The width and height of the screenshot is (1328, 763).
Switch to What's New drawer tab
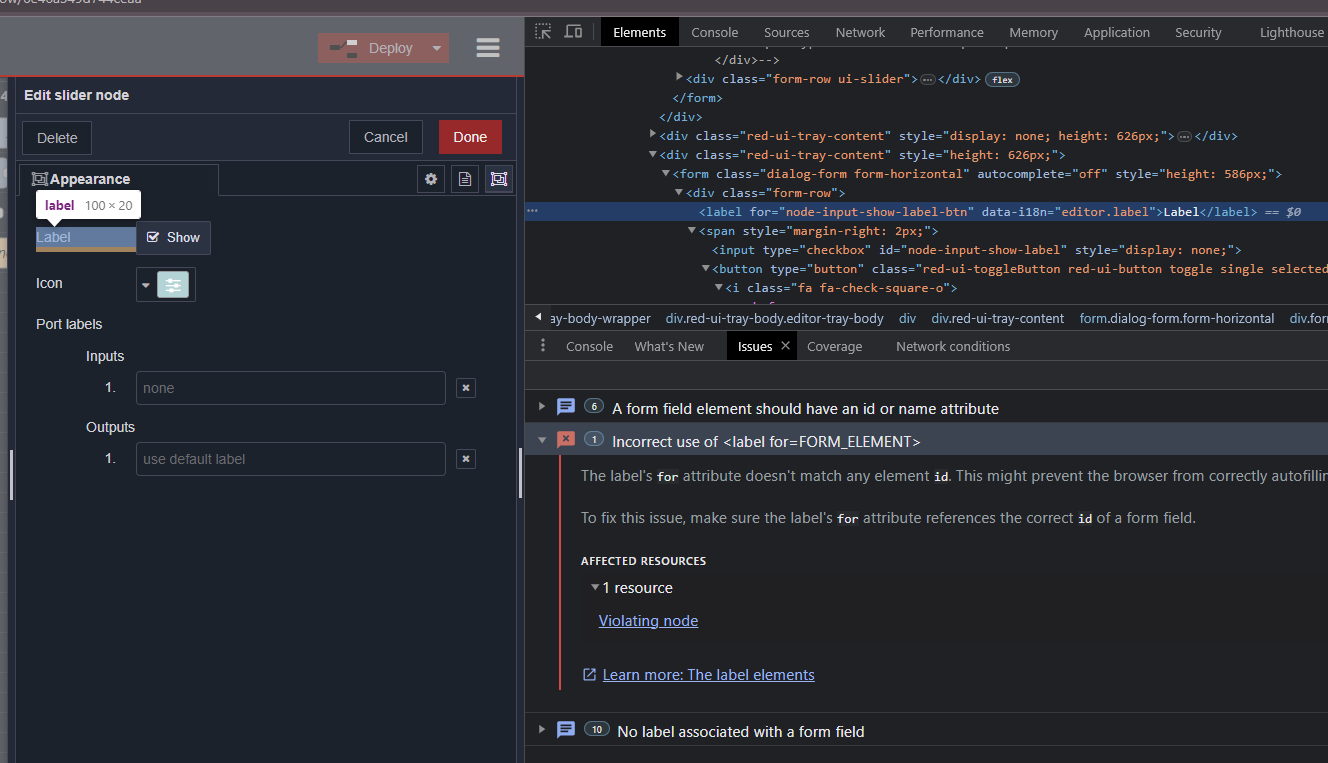click(x=669, y=346)
